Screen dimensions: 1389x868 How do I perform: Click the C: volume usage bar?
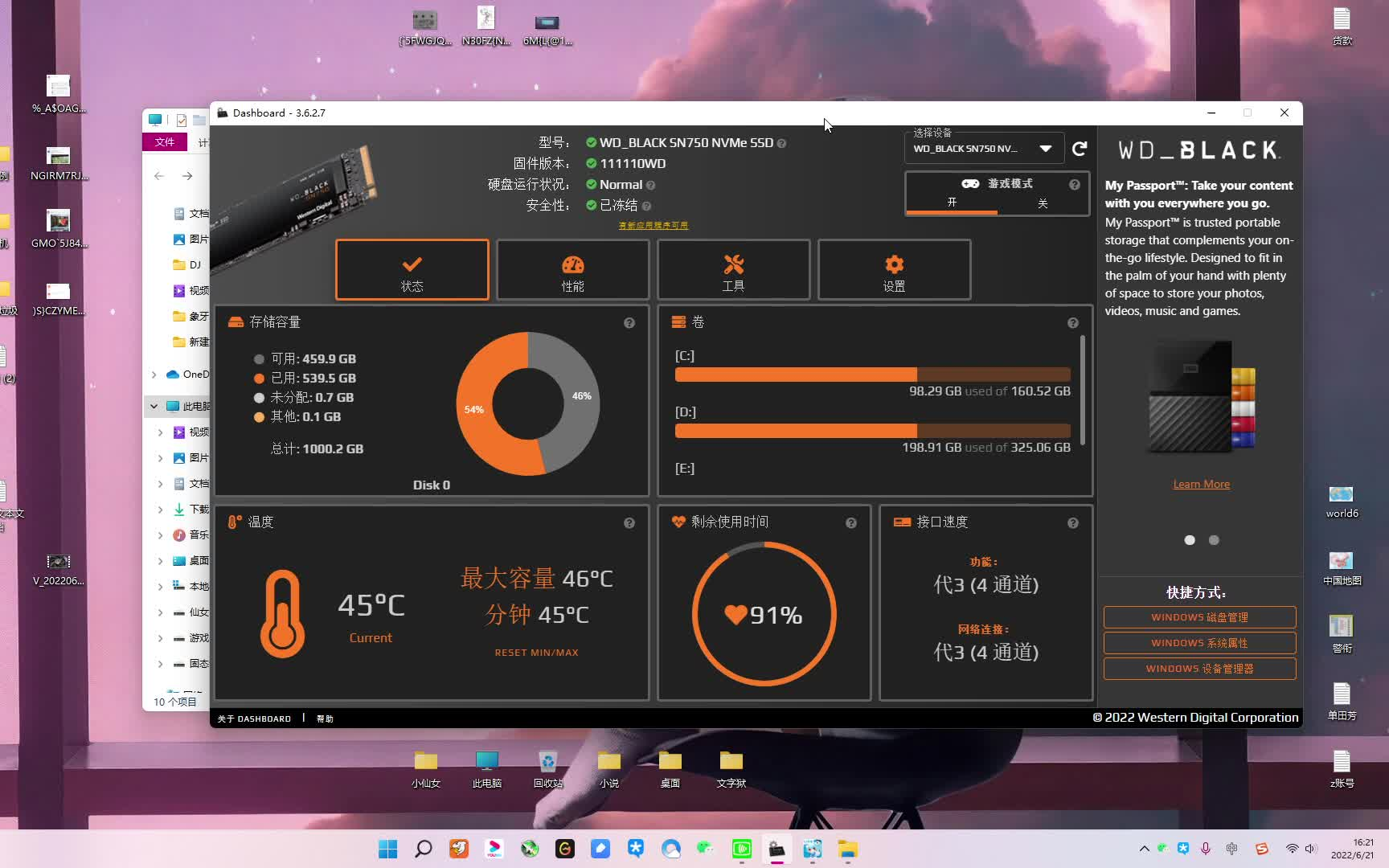pyautogui.click(x=872, y=375)
